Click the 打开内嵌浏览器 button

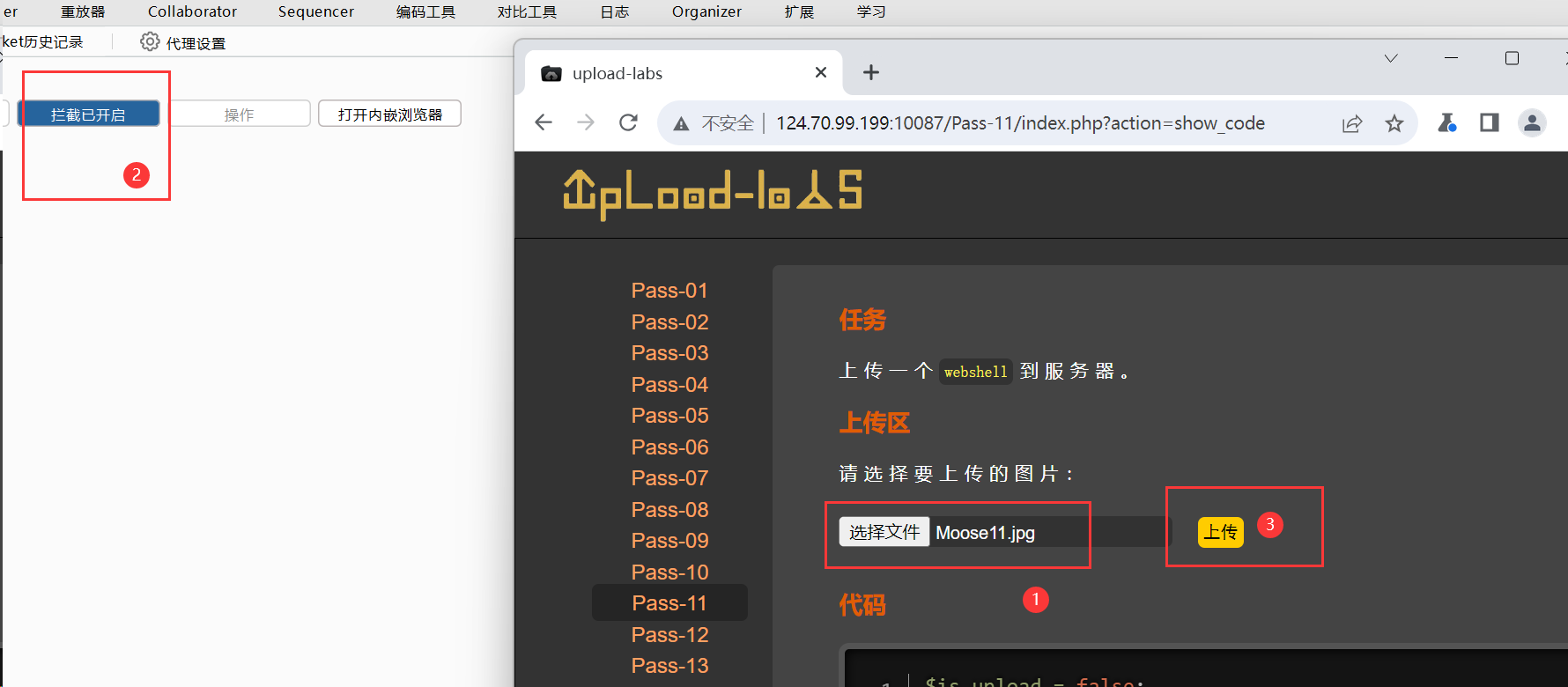pos(389,114)
